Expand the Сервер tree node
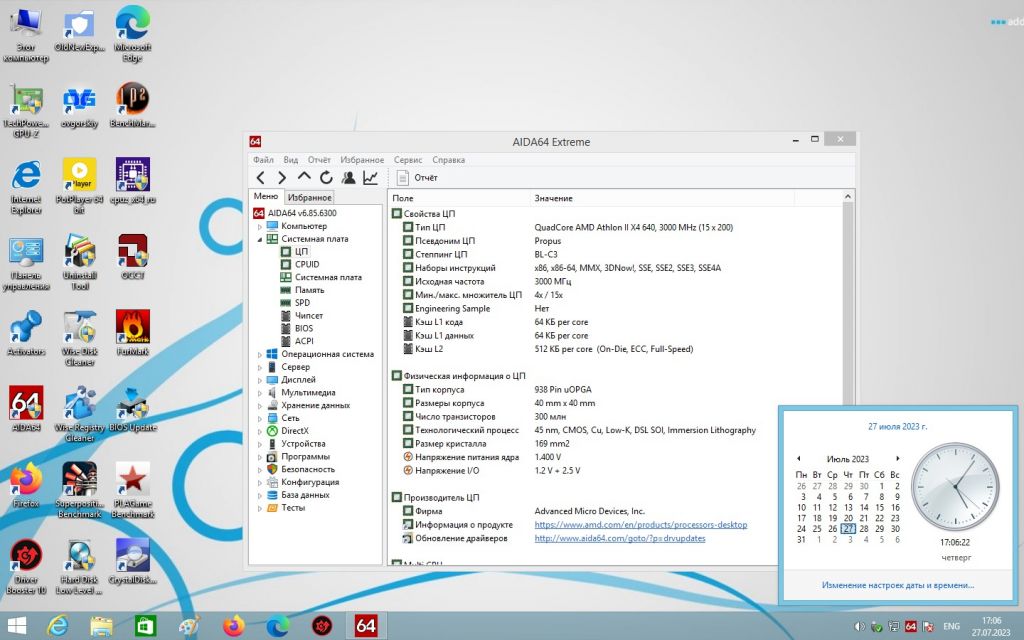Viewport: 1024px width, 640px height. click(259, 368)
